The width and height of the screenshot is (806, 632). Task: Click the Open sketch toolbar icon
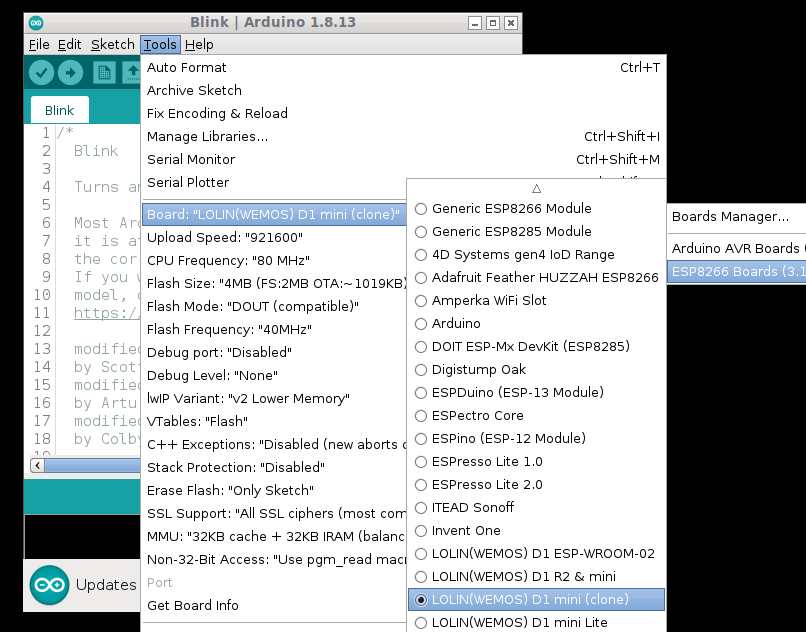(132, 73)
